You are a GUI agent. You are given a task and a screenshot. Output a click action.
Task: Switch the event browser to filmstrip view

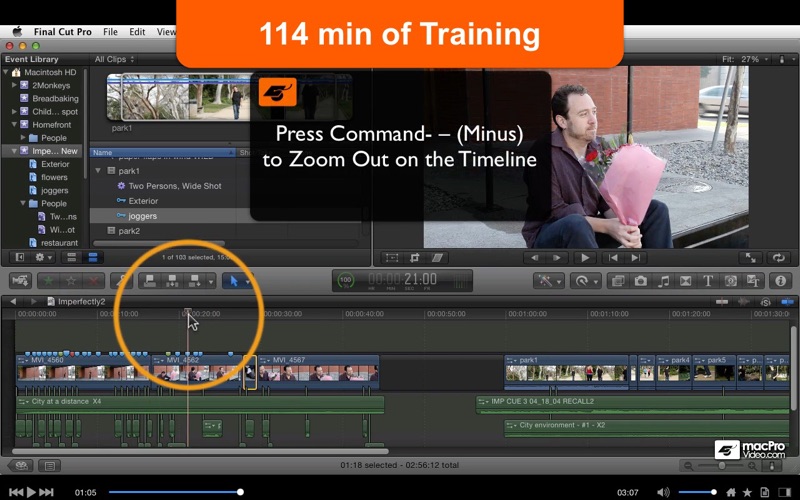pyautogui.click(x=71, y=257)
